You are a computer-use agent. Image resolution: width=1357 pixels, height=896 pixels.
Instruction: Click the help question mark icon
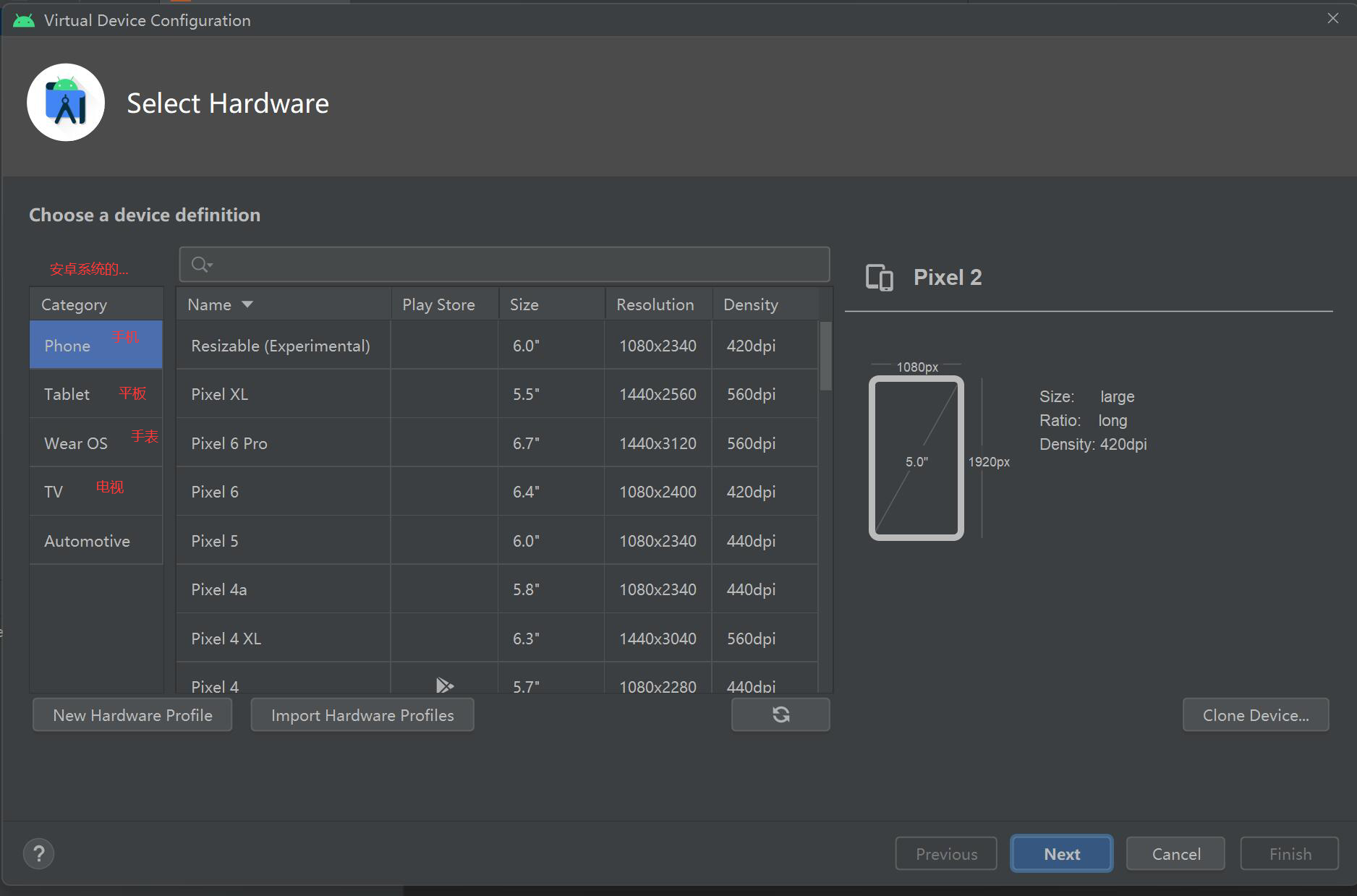tap(39, 854)
